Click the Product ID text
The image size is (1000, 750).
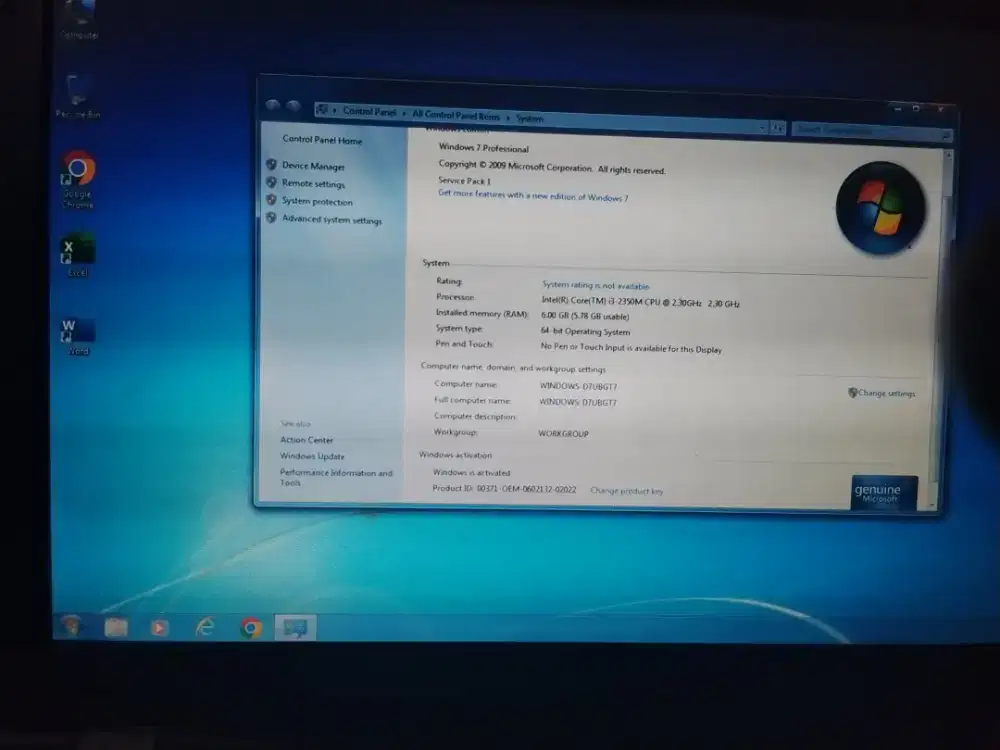[x=504, y=489]
